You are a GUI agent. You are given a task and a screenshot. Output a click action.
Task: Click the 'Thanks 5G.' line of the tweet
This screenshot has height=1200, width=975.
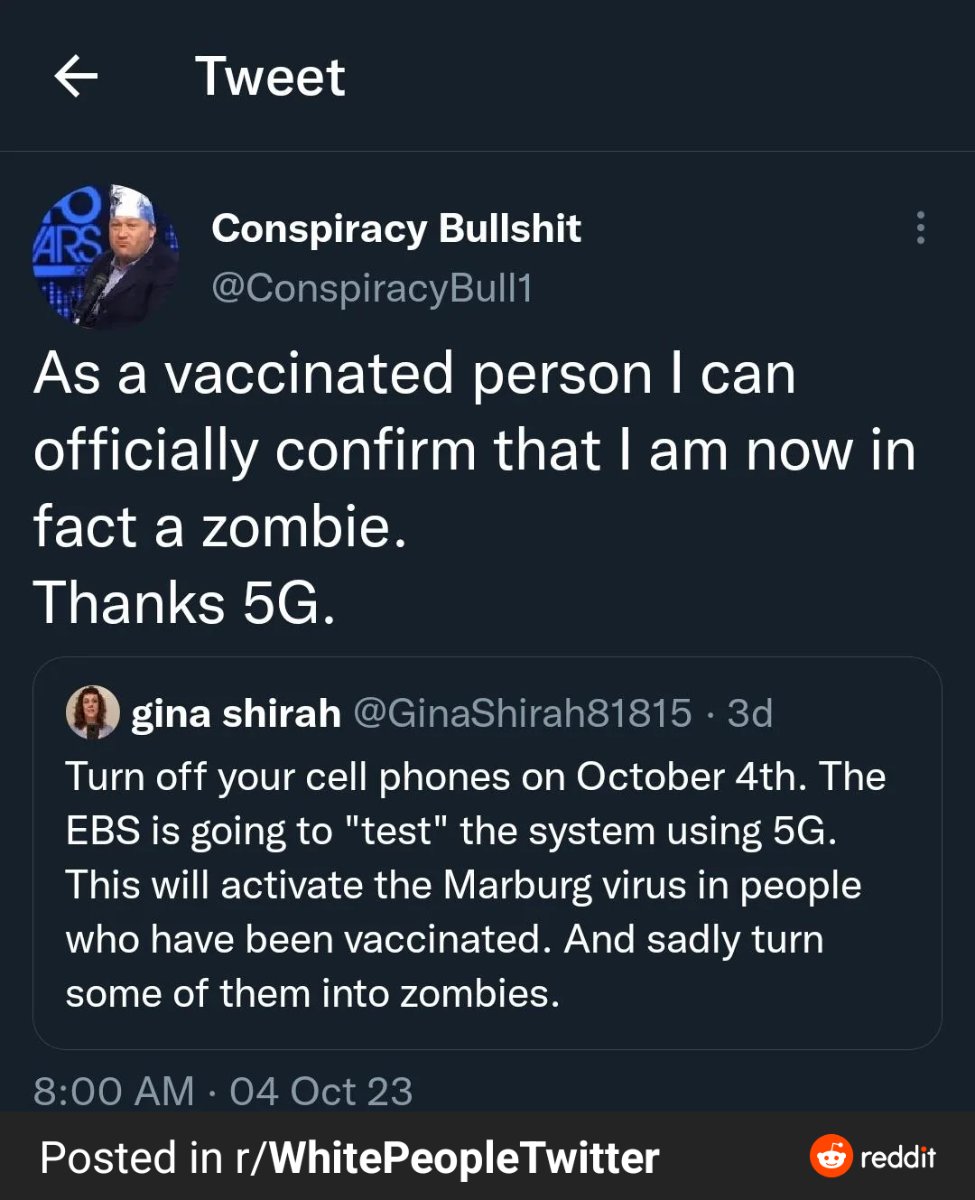click(x=184, y=601)
